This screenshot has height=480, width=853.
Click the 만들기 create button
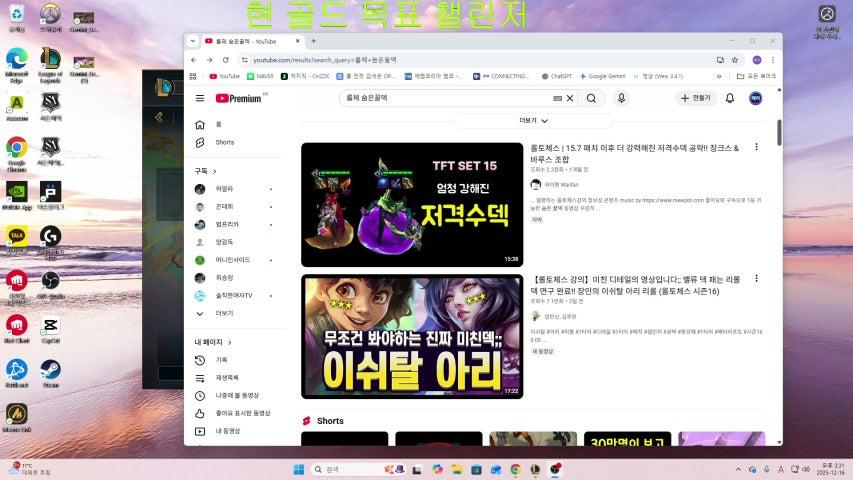pos(696,98)
